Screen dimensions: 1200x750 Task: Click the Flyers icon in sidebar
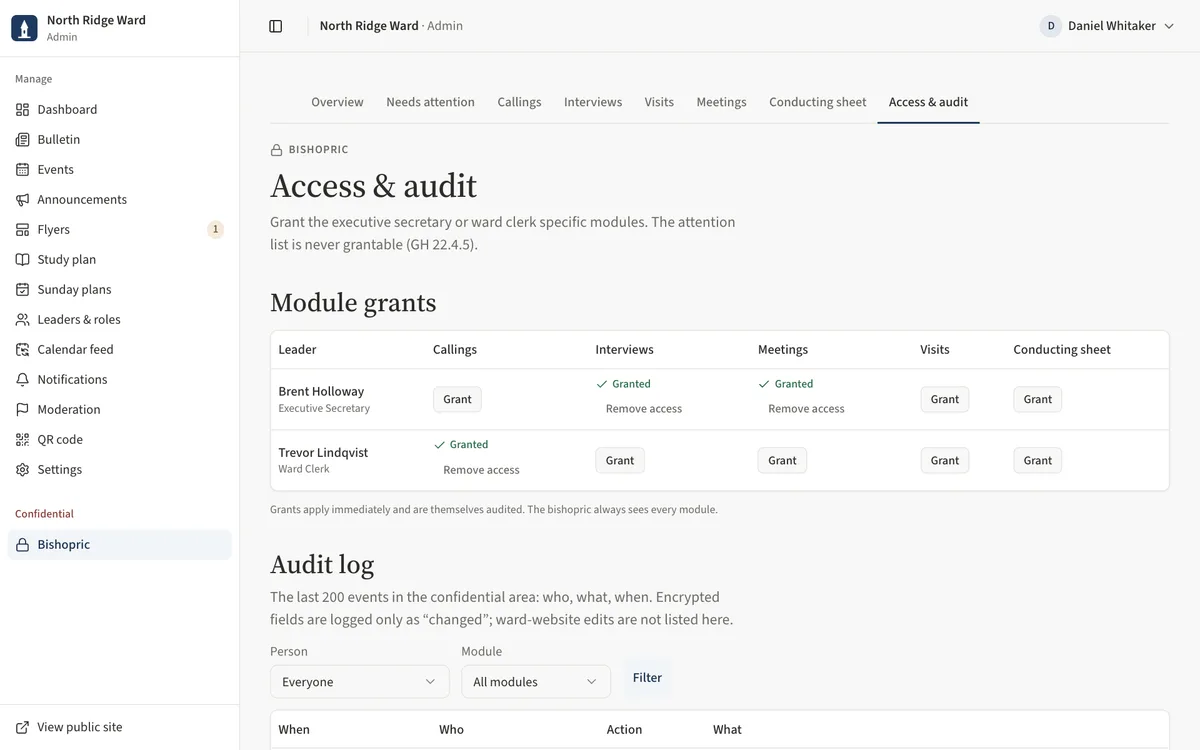coord(22,229)
